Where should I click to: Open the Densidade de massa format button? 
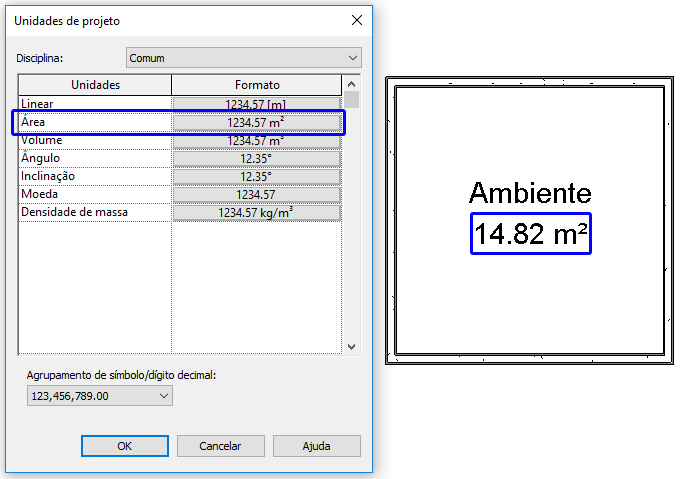(x=256, y=213)
